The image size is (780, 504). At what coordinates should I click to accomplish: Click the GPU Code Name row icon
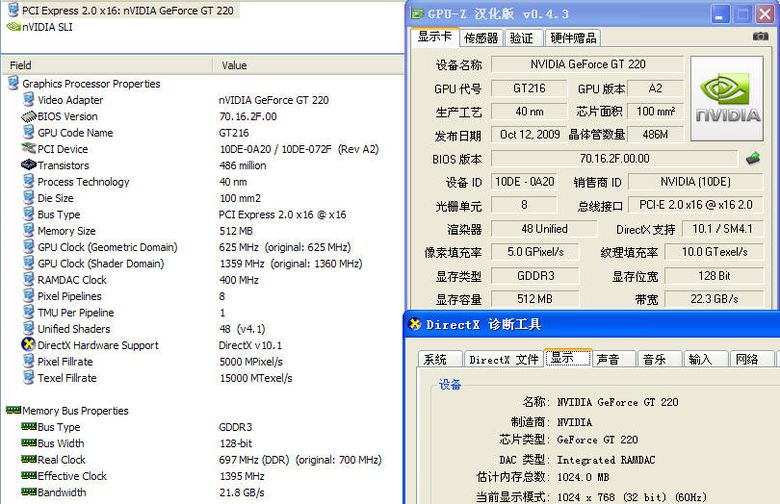pyautogui.click(x=29, y=132)
